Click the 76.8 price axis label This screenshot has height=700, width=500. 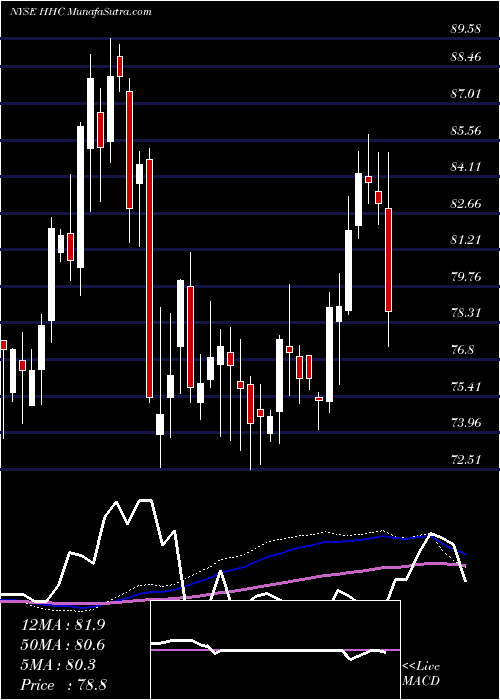[x=462, y=350]
